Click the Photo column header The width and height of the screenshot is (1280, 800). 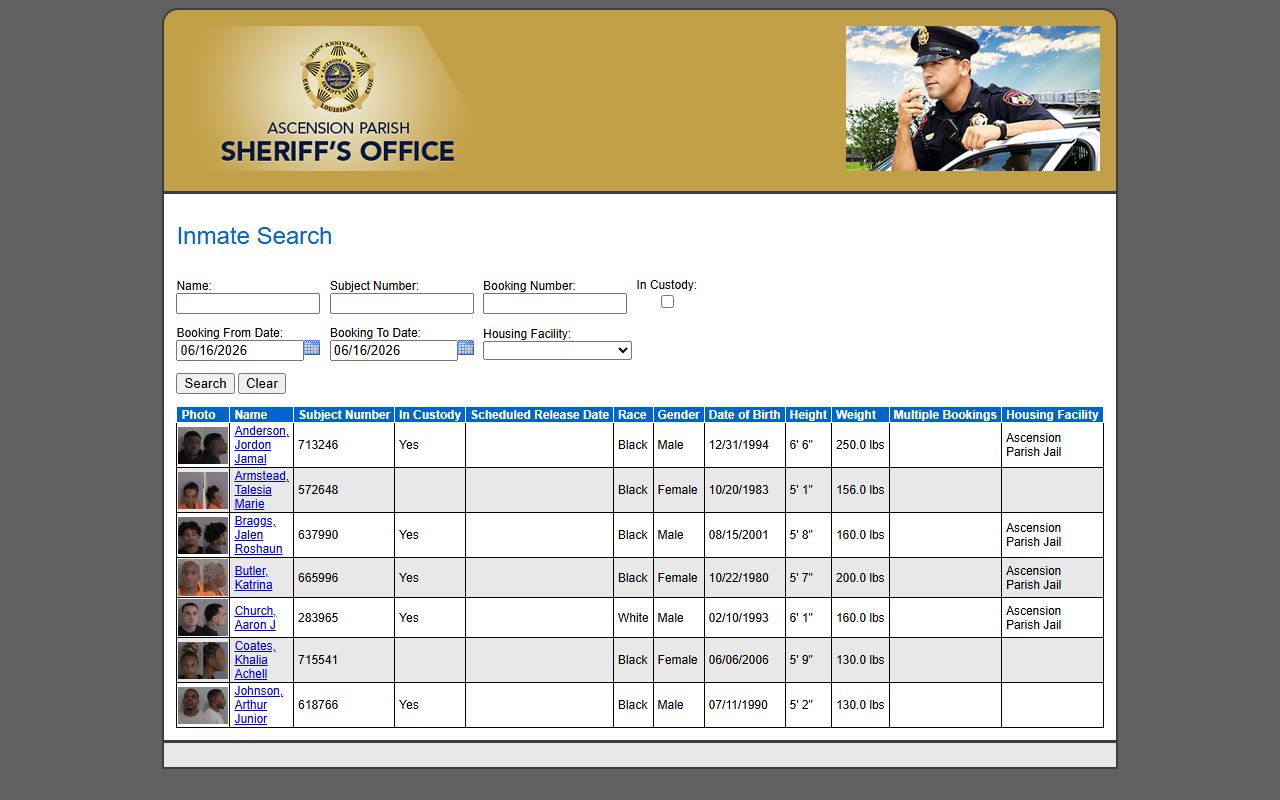click(203, 414)
